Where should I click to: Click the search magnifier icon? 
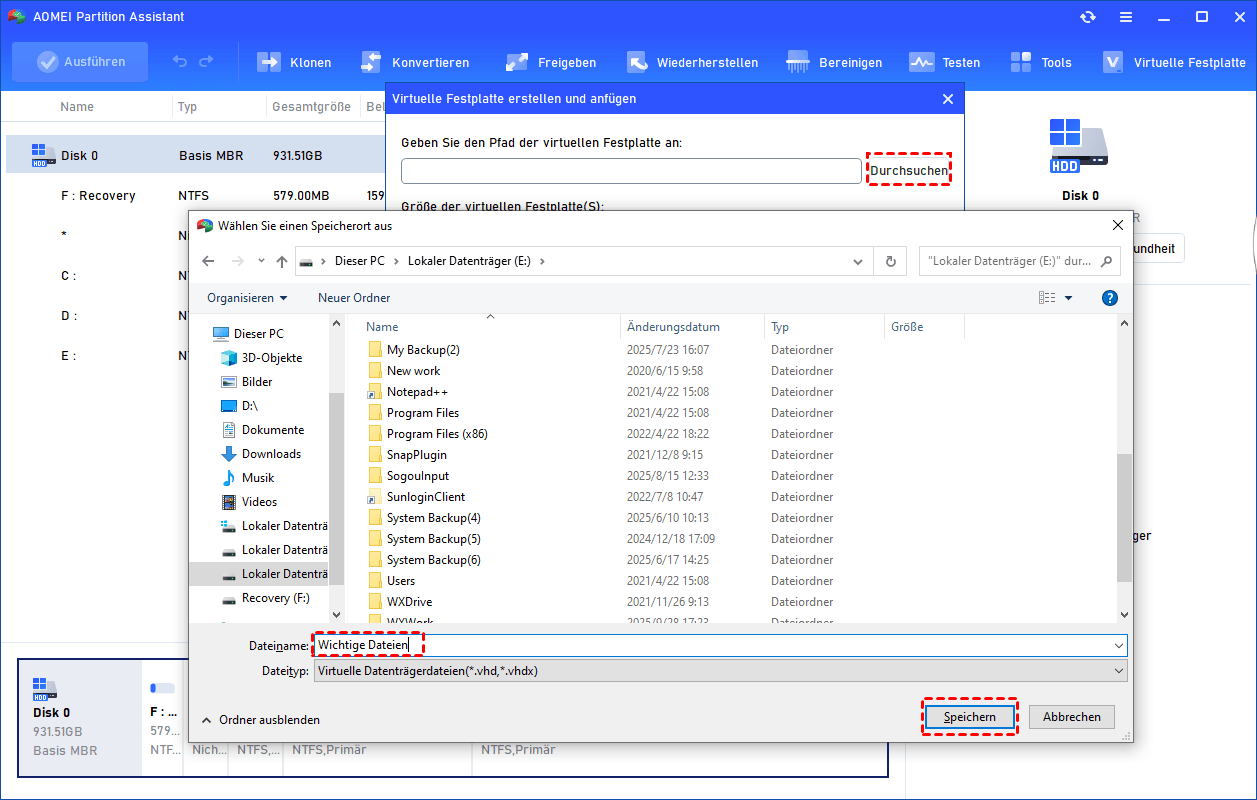tap(1106, 262)
